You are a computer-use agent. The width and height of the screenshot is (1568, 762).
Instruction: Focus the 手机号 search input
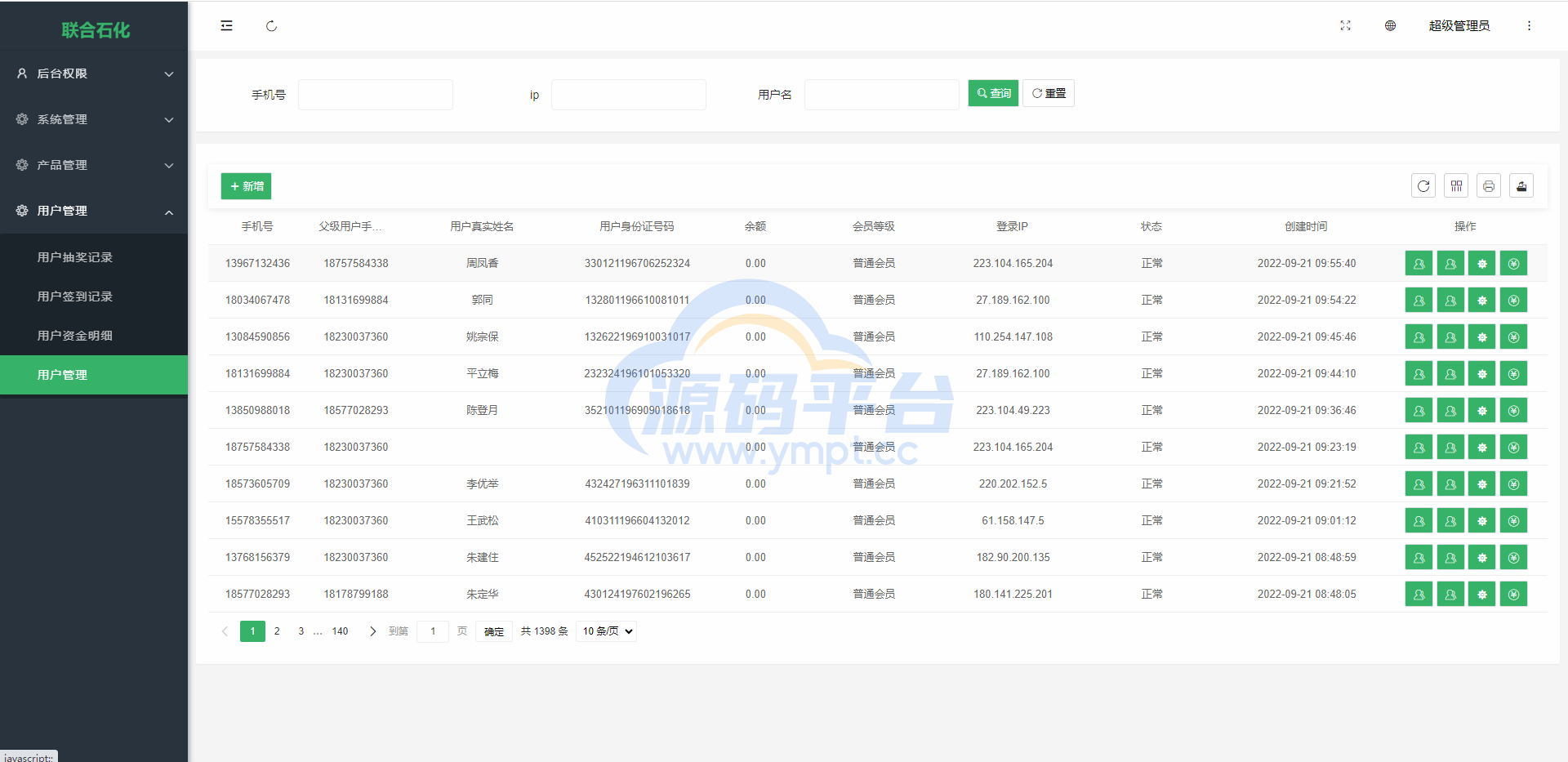tap(376, 95)
